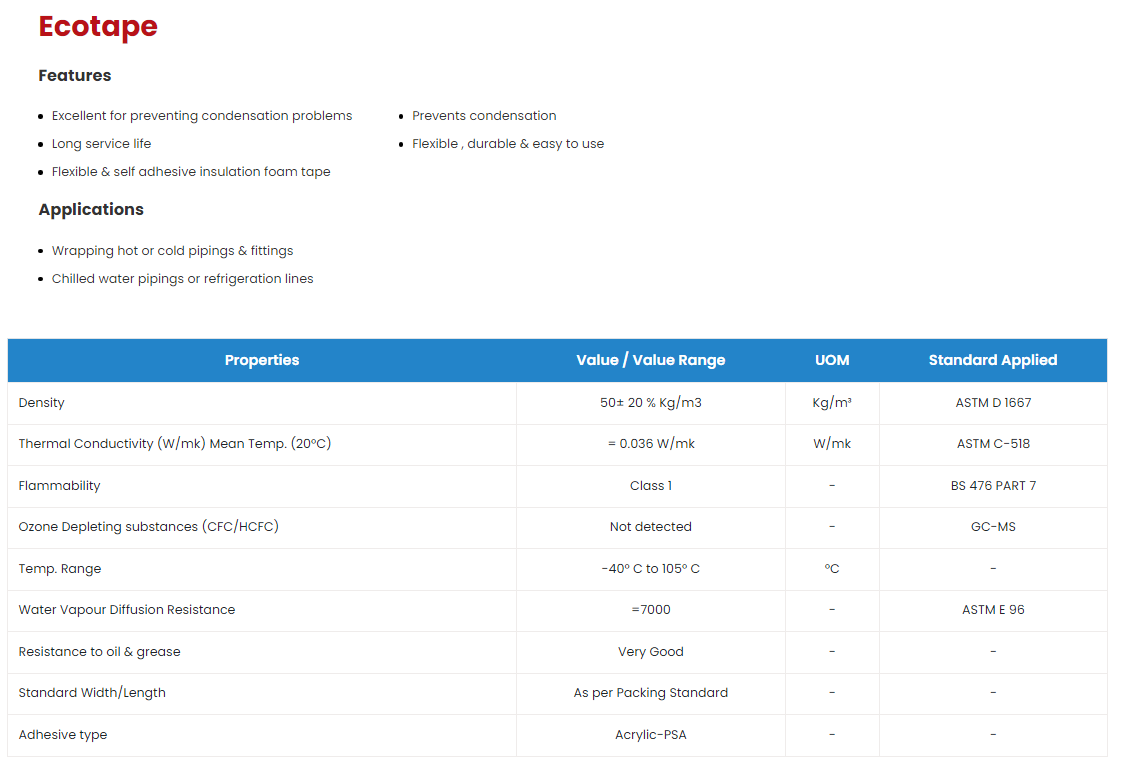Click the Value / Value Range header
The image size is (1121, 767).
[651, 360]
